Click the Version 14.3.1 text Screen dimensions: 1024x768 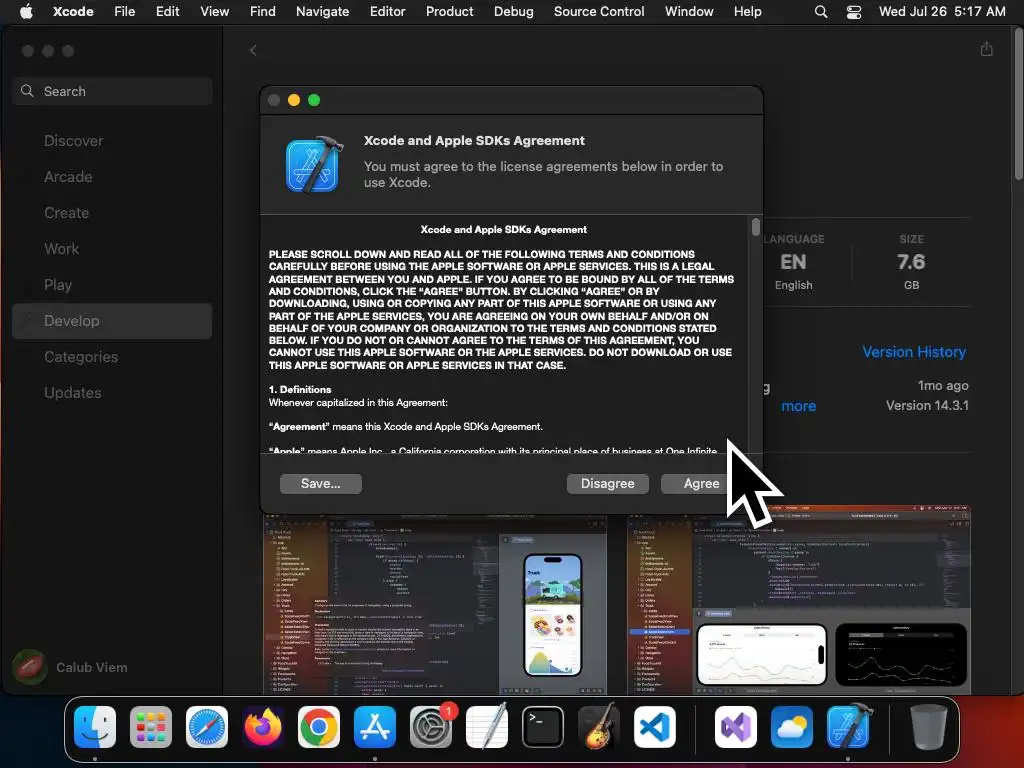[927, 406]
